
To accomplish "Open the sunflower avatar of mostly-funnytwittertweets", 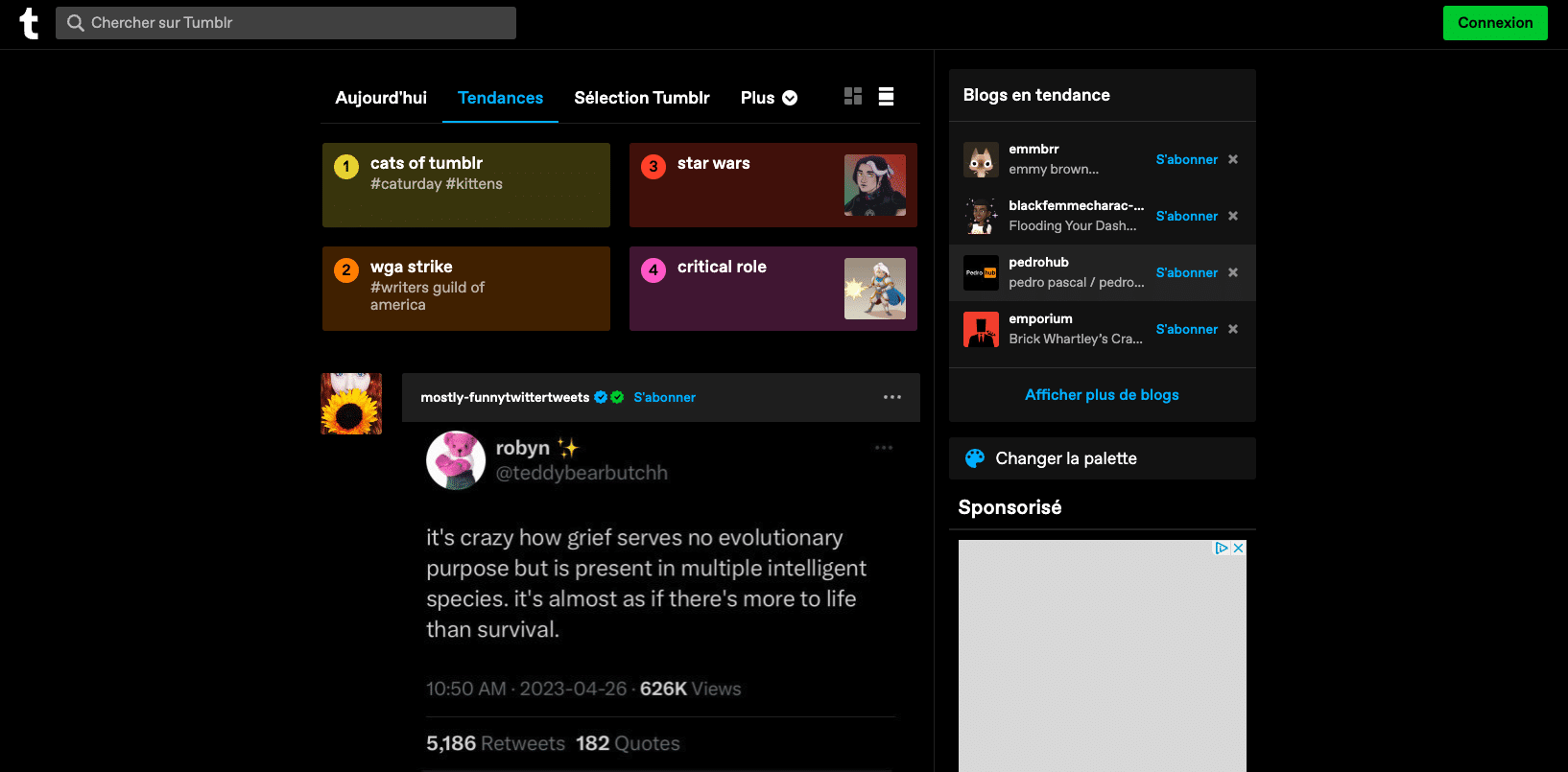I will (351, 404).
